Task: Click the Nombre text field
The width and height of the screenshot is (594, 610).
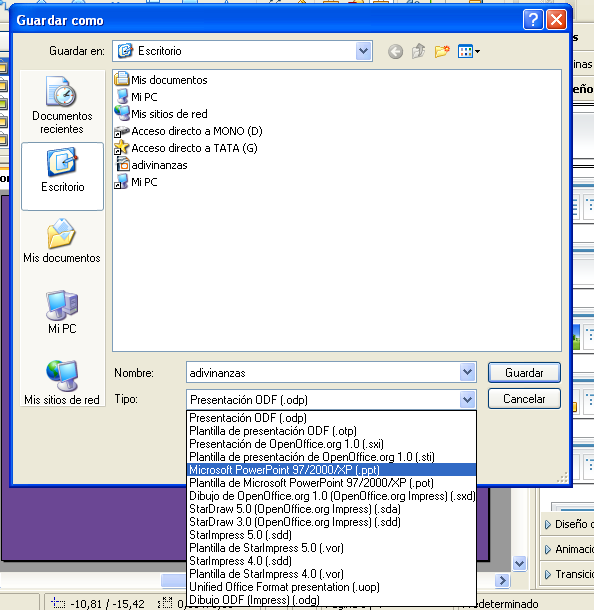Action: tap(323, 373)
